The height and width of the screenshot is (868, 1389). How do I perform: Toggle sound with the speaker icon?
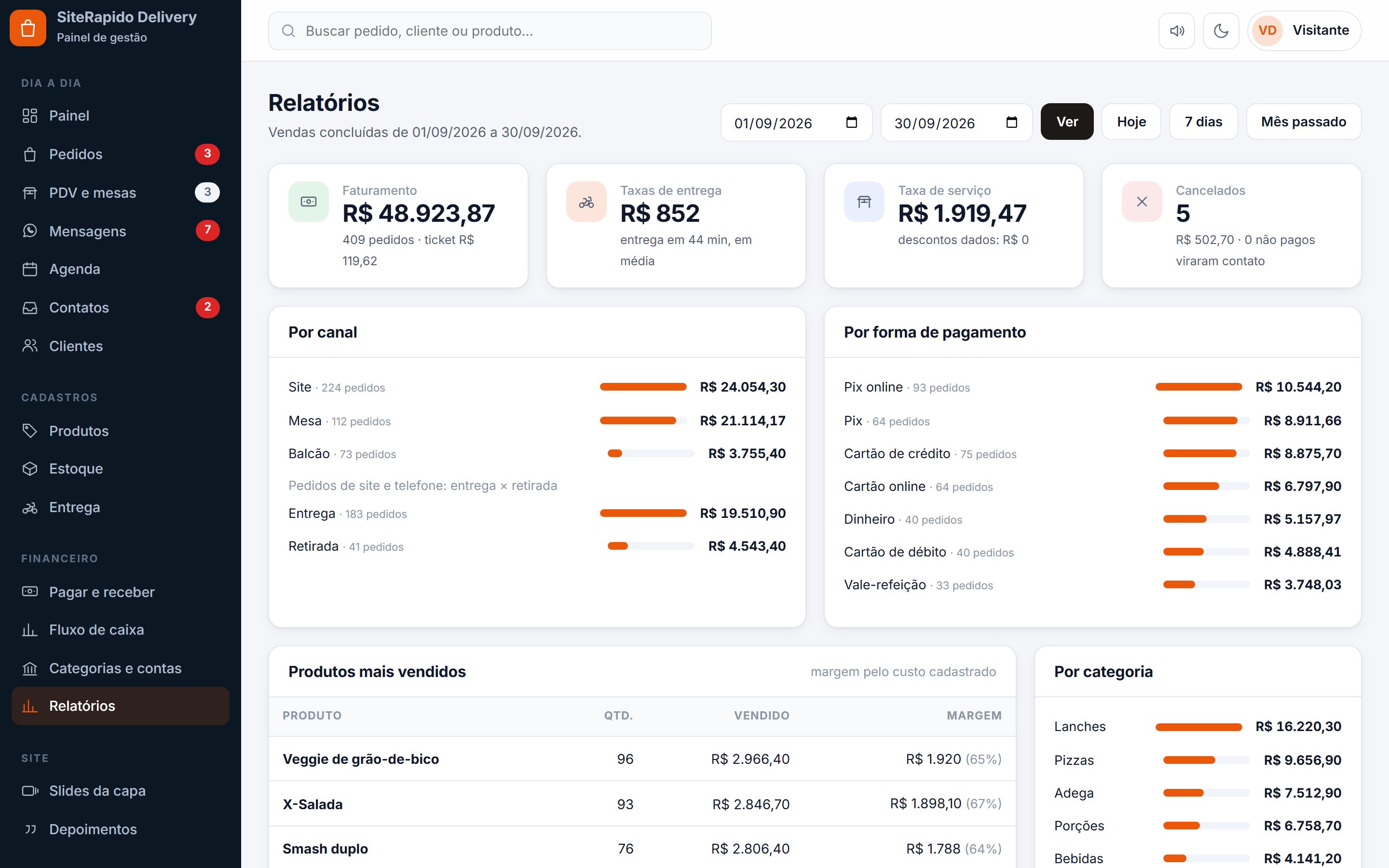(x=1177, y=30)
